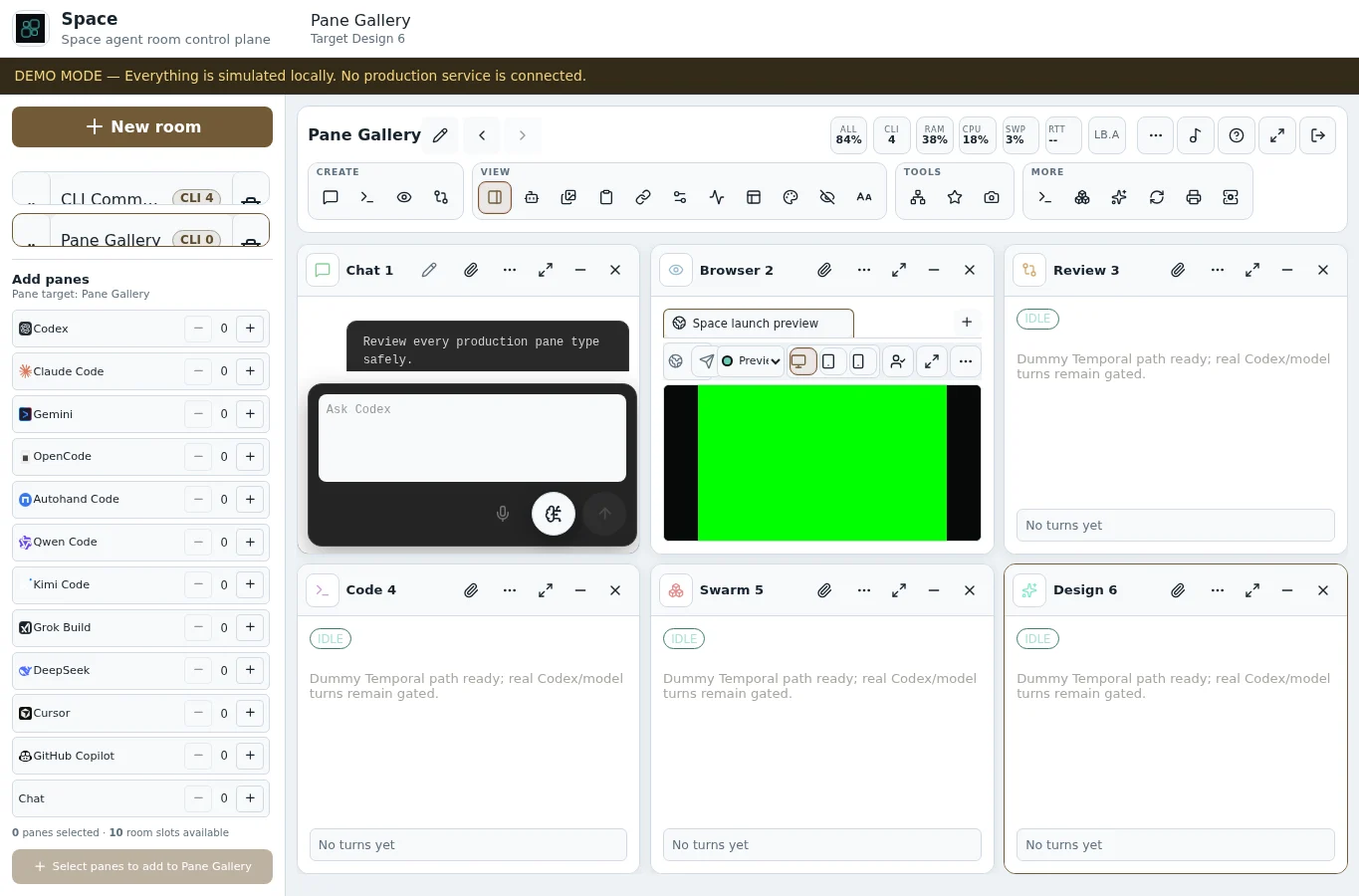Click the star icon in TOOLS group
Image resolution: width=1359 pixels, height=896 pixels.
tap(955, 197)
